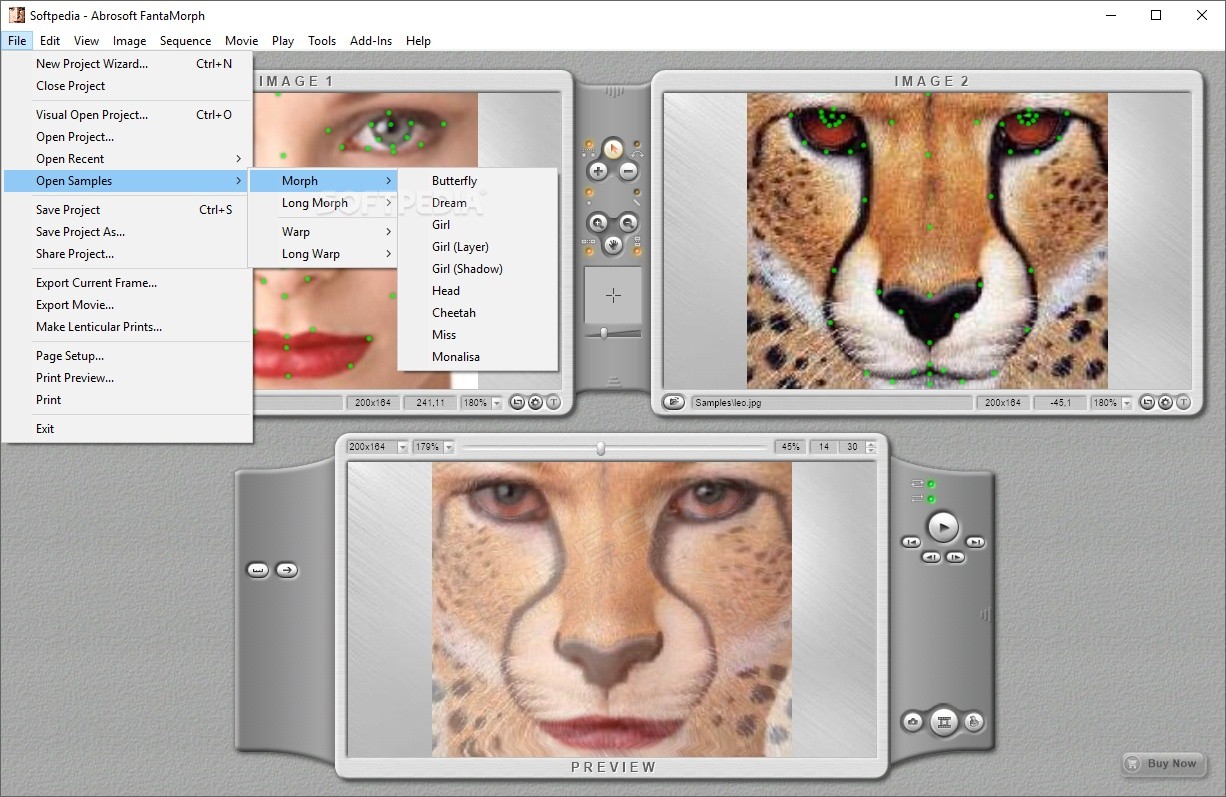Open the Girl (Shadow) sample

click(478, 269)
